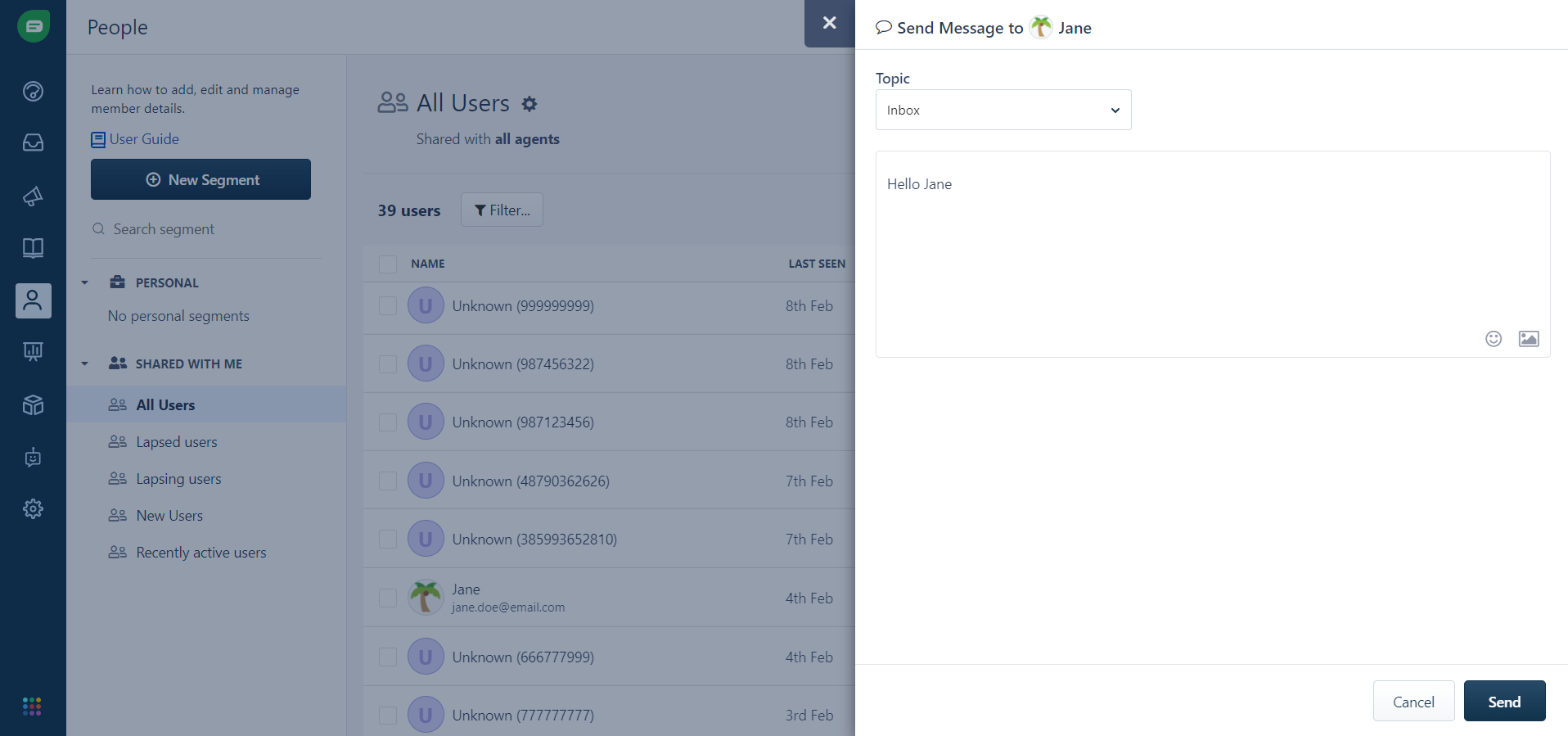
Task: Toggle the select-all checkbox in table header
Action: tap(388, 264)
